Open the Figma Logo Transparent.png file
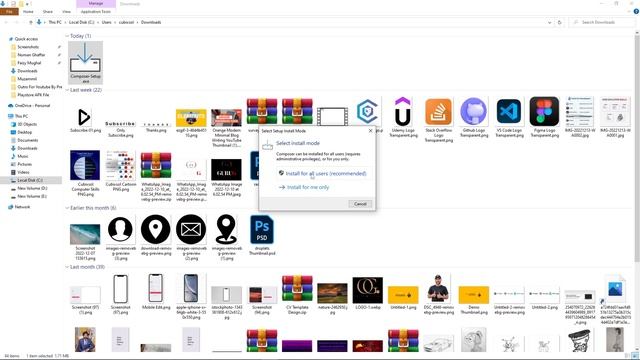This screenshot has width=640, height=360. (x=544, y=117)
